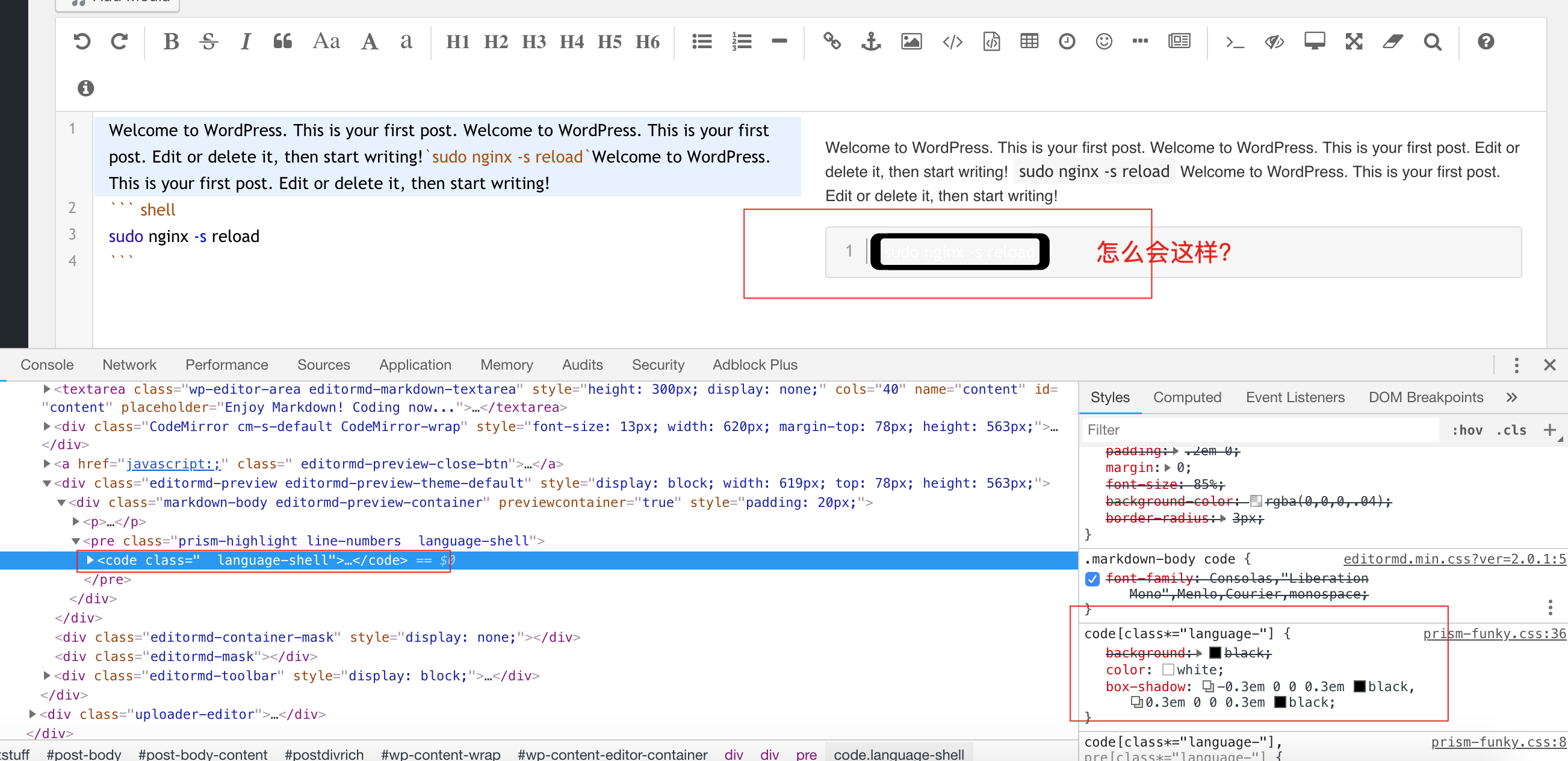Image resolution: width=1568 pixels, height=761 pixels.
Task: Insert an ordered list
Action: coord(742,42)
